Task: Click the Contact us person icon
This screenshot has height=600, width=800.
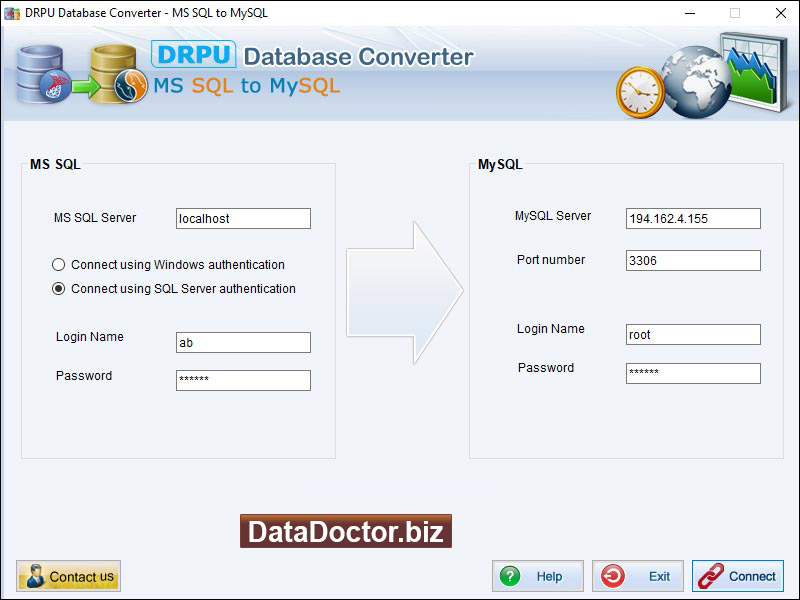Action: (x=34, y=575)
